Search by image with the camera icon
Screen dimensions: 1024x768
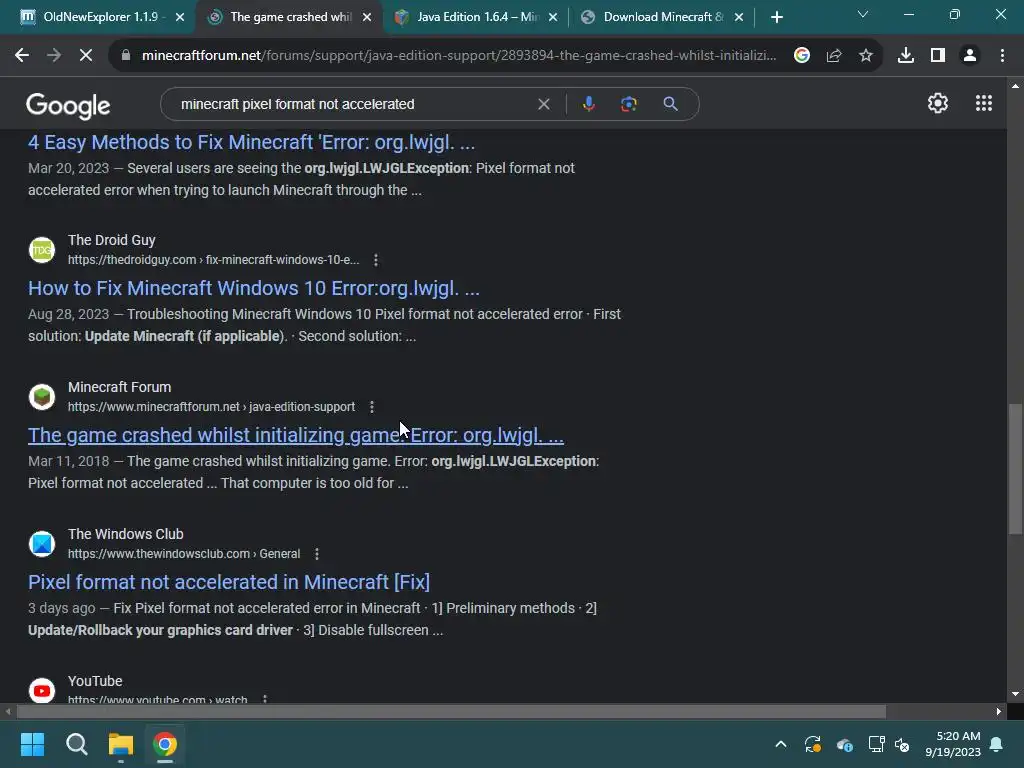pyautogui.click(x=629, y=104)
